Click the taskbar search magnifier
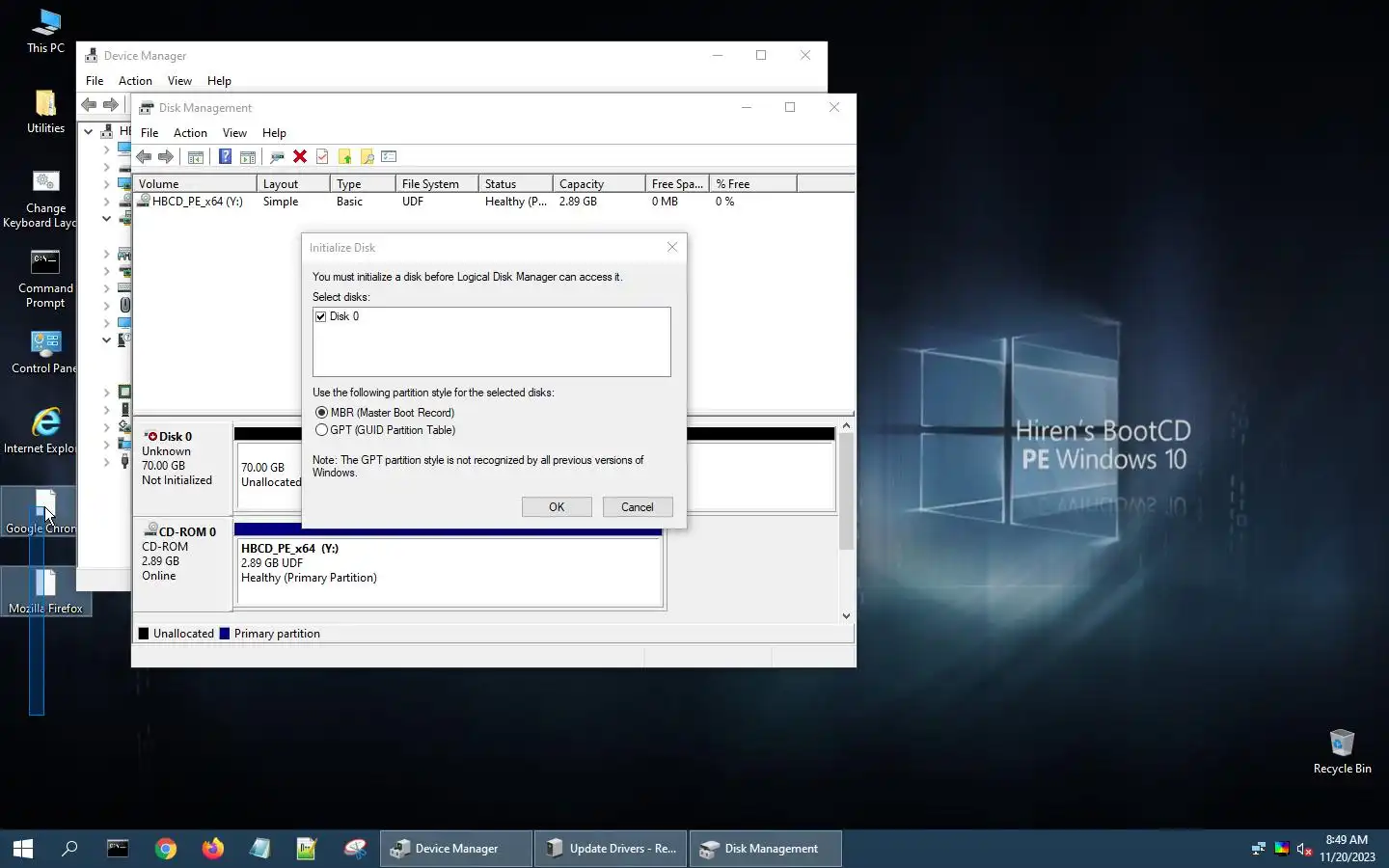 click(69, 849)
